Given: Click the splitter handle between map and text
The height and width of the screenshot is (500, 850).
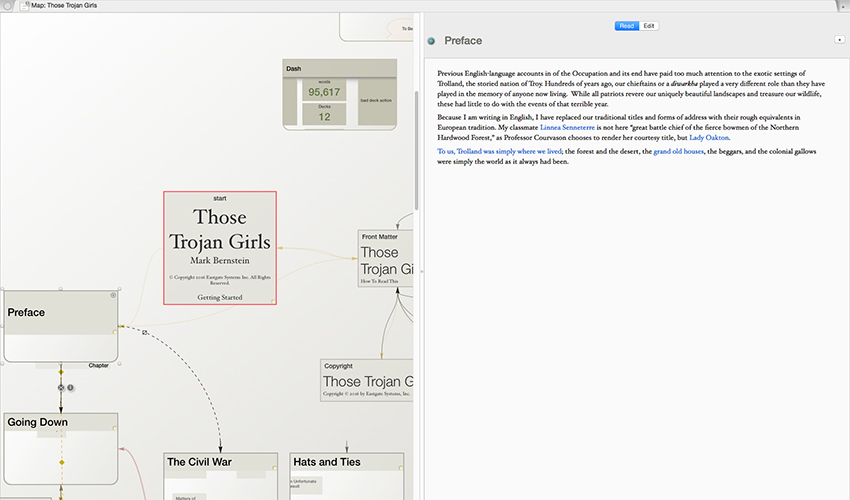Looking at the screenshot, I should tap(422, 272).
